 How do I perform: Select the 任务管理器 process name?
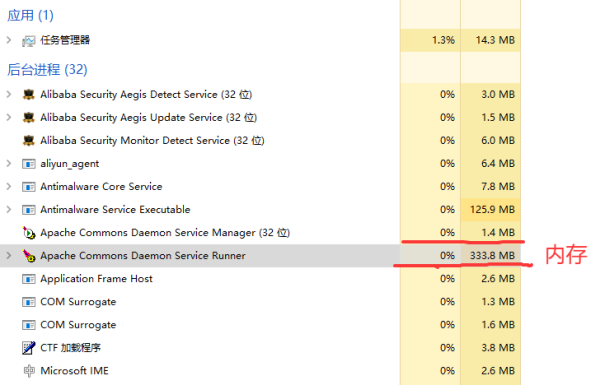(x=65, y=40)
